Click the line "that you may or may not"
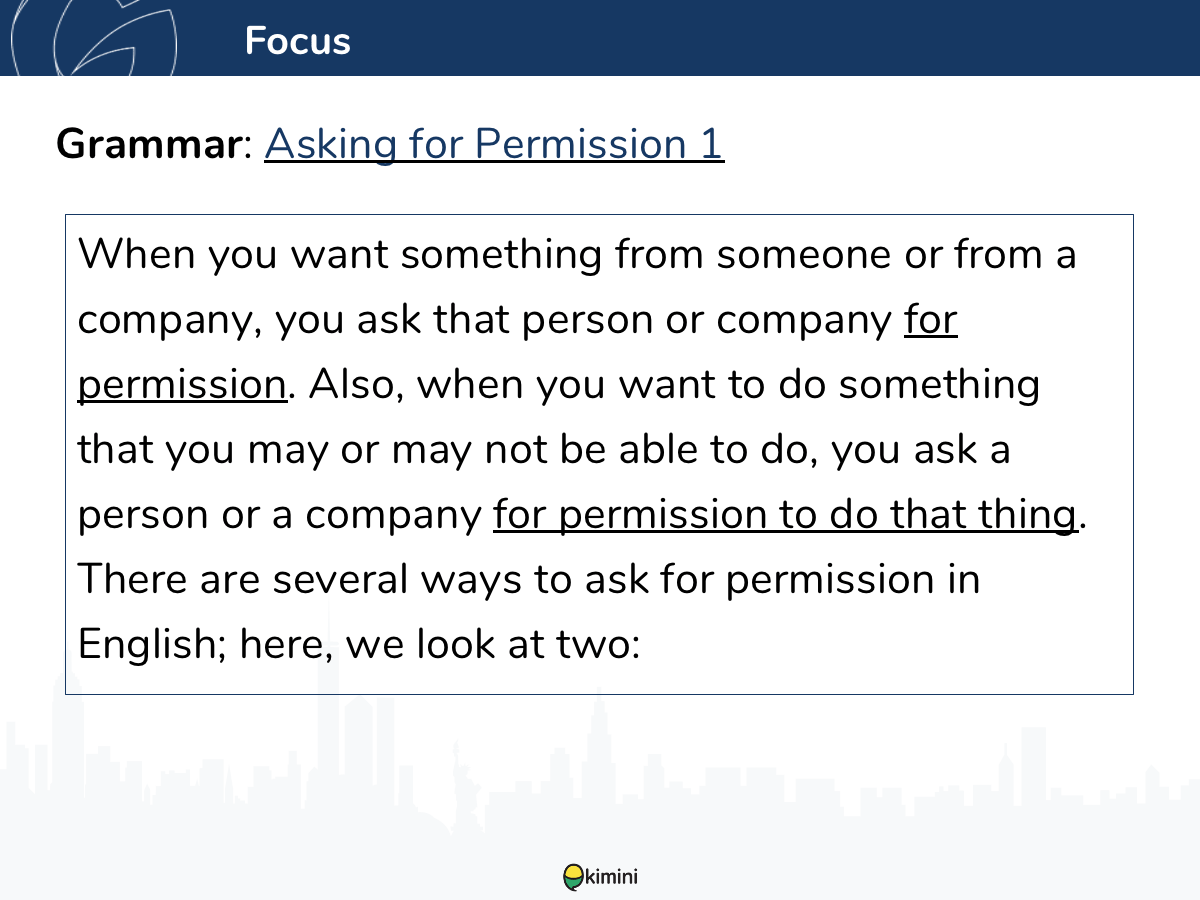Viewport: 1200px width, 900px height. click(544, 451)
